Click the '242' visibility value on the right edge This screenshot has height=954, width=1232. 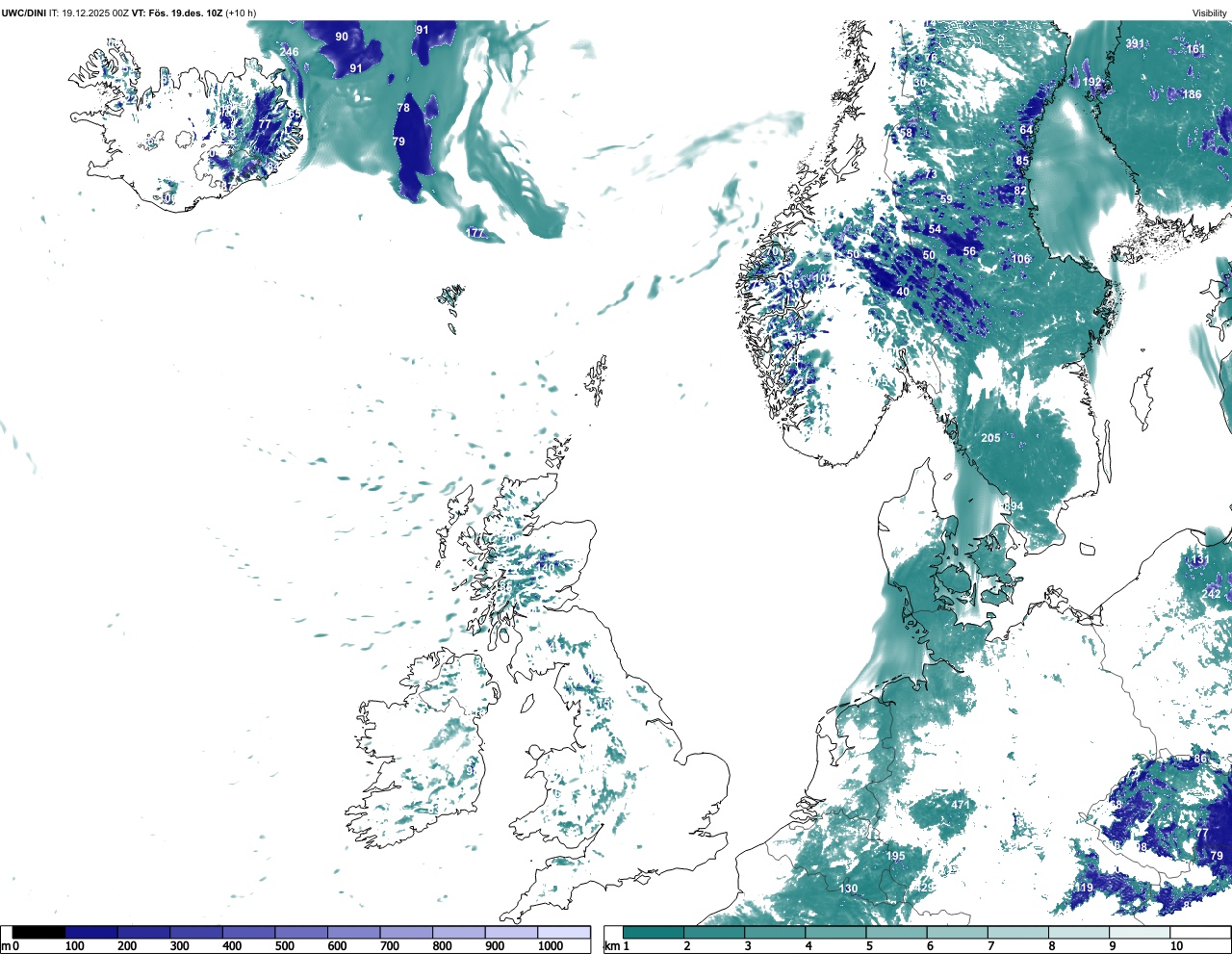pyautogui.click(x=1211, y=594)
